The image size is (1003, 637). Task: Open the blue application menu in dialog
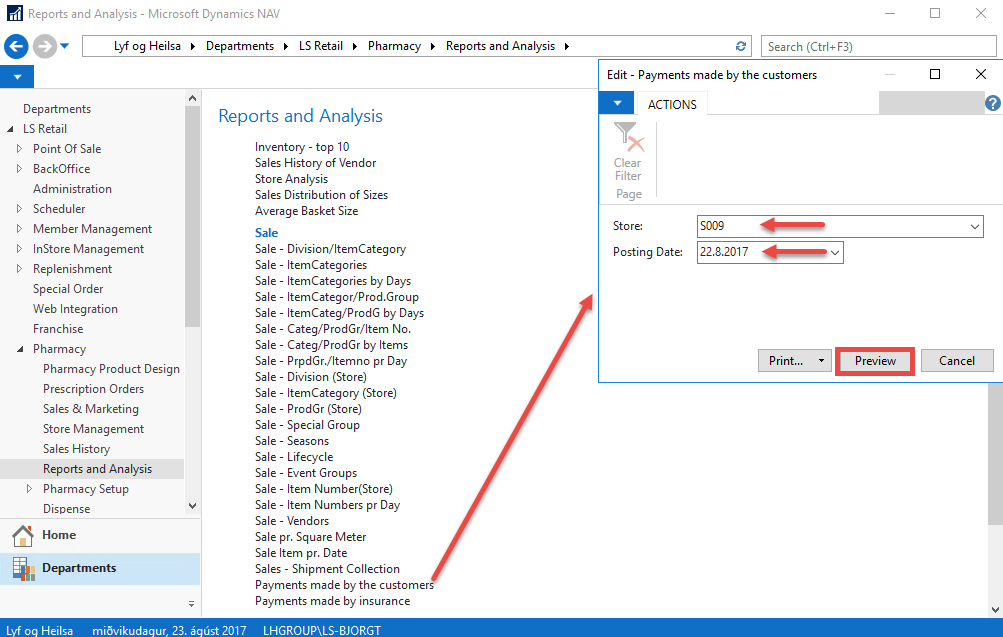pos(617,104)
